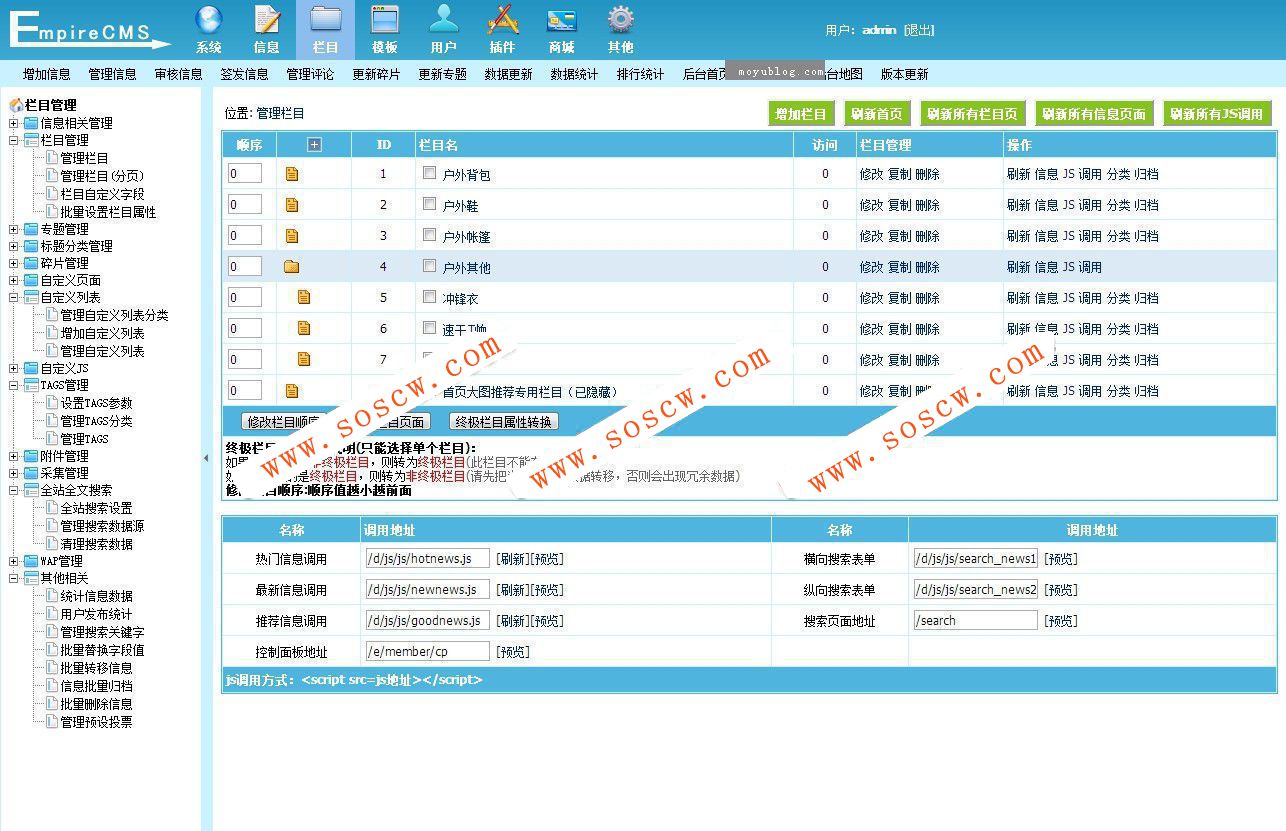The image size is (1286, 831).
Task: Open the 数据更新 menu item
Action: 509,74
